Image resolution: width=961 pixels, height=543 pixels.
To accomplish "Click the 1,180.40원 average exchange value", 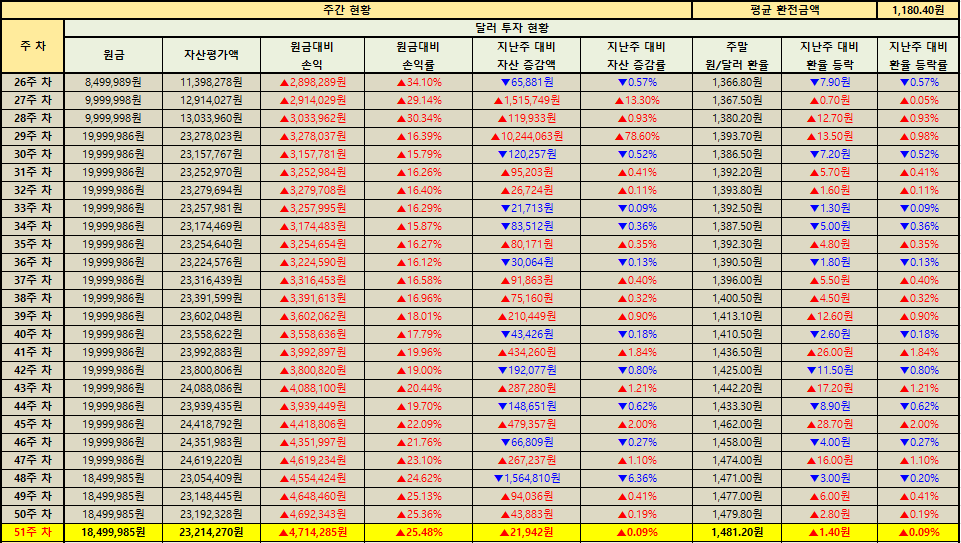I will pos(917,9).
